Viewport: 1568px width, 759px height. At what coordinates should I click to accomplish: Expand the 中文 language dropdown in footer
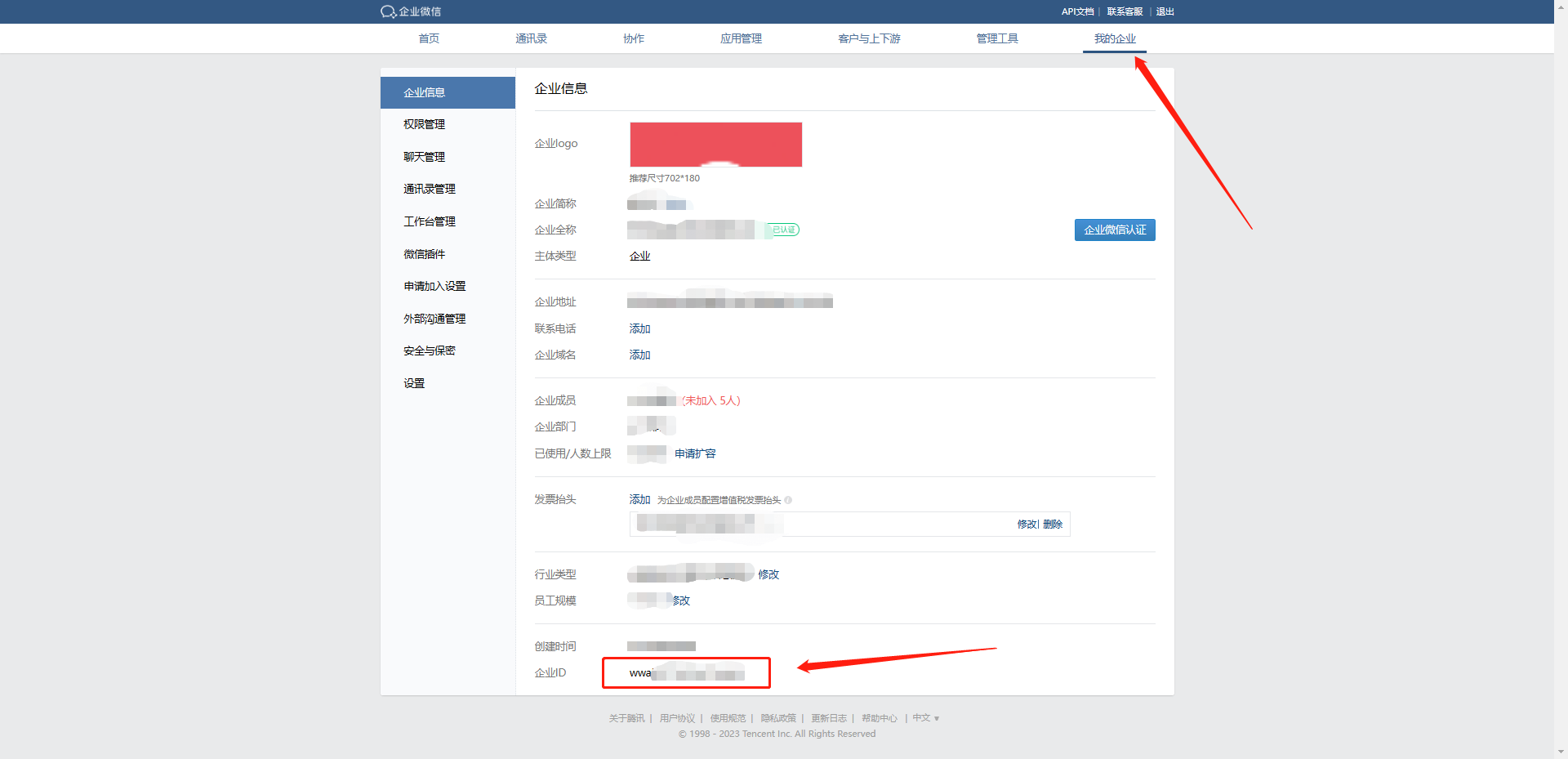point(925,718)
